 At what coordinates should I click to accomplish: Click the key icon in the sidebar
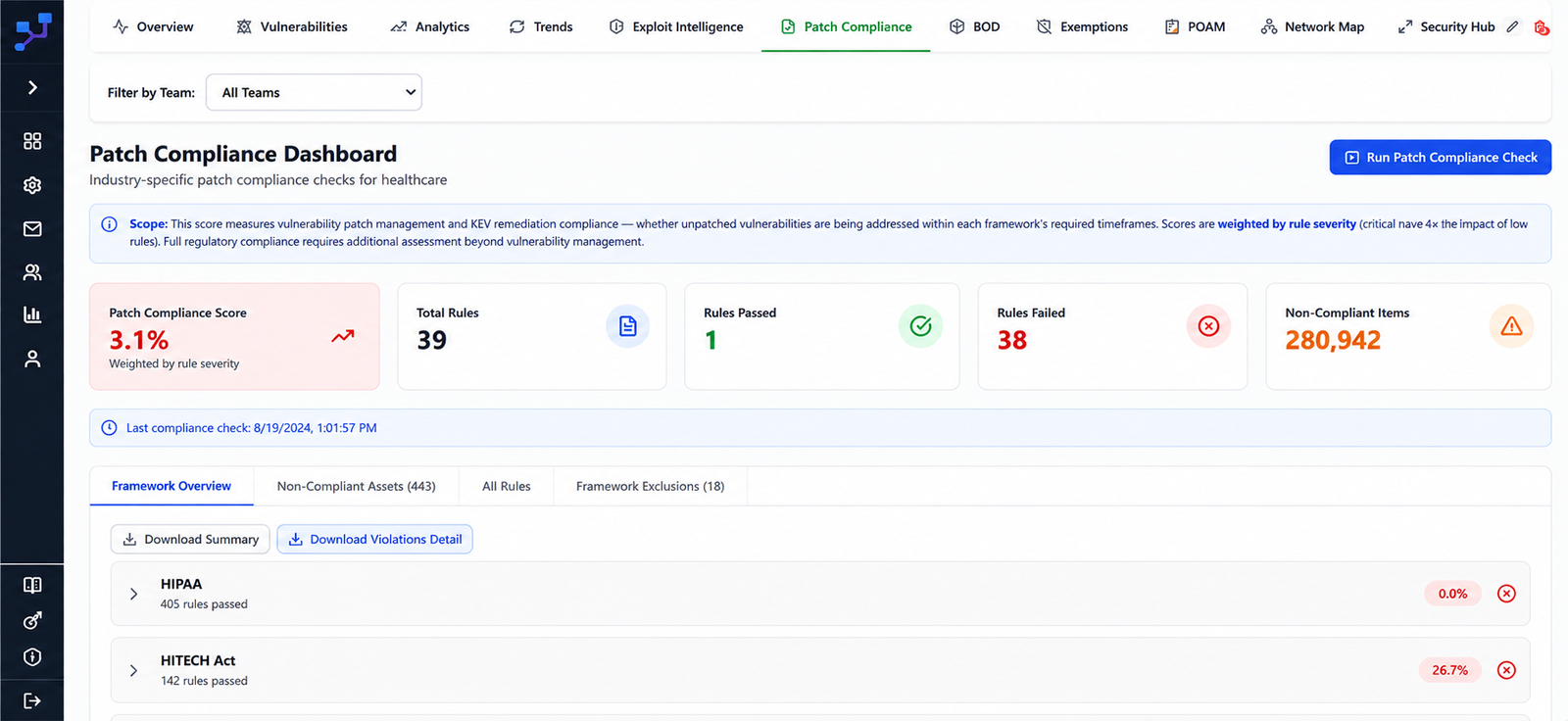[x=32, y=621]
